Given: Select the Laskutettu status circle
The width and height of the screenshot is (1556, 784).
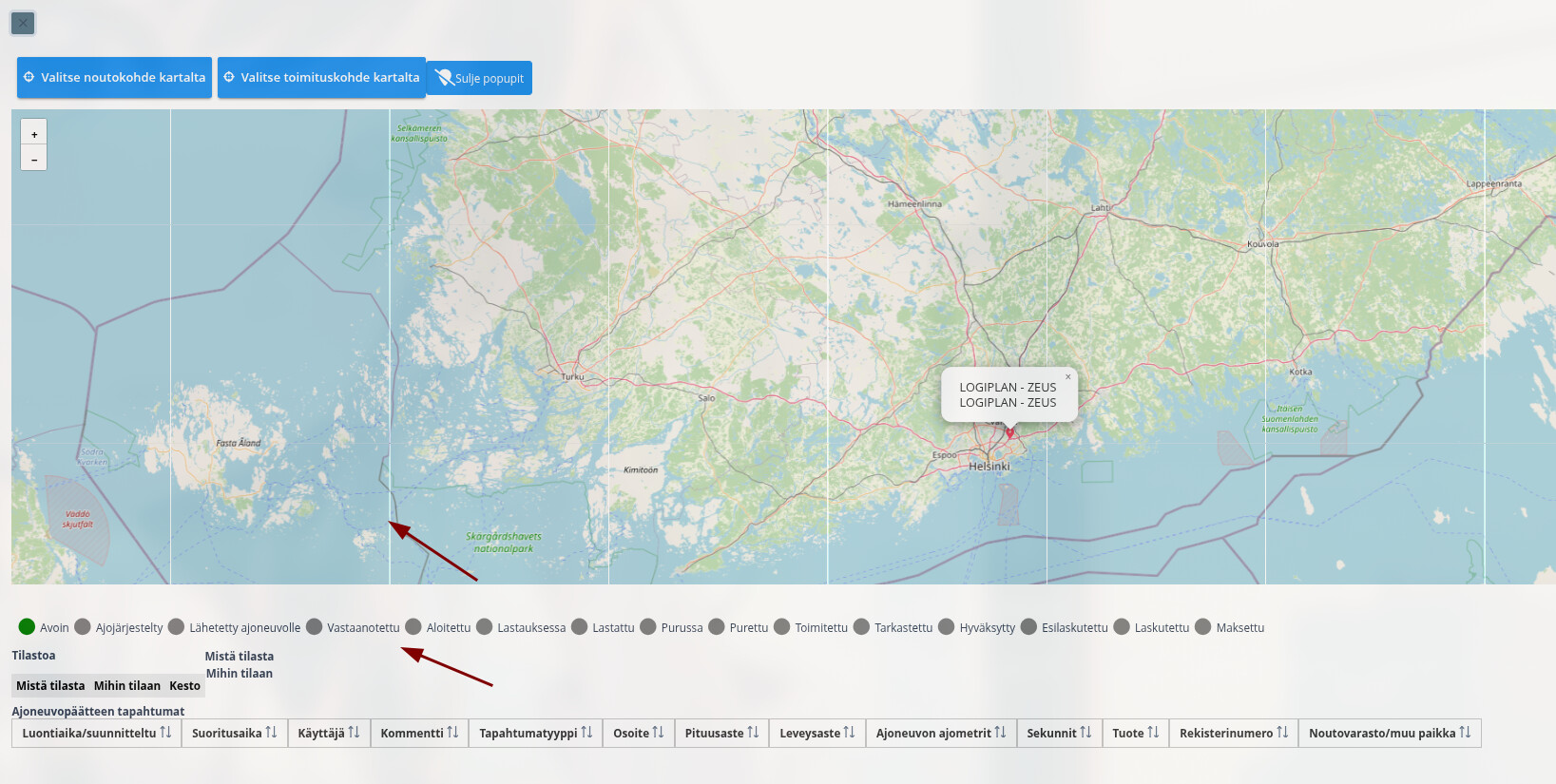Looking at the screenshot, I should click(1122, 626).
